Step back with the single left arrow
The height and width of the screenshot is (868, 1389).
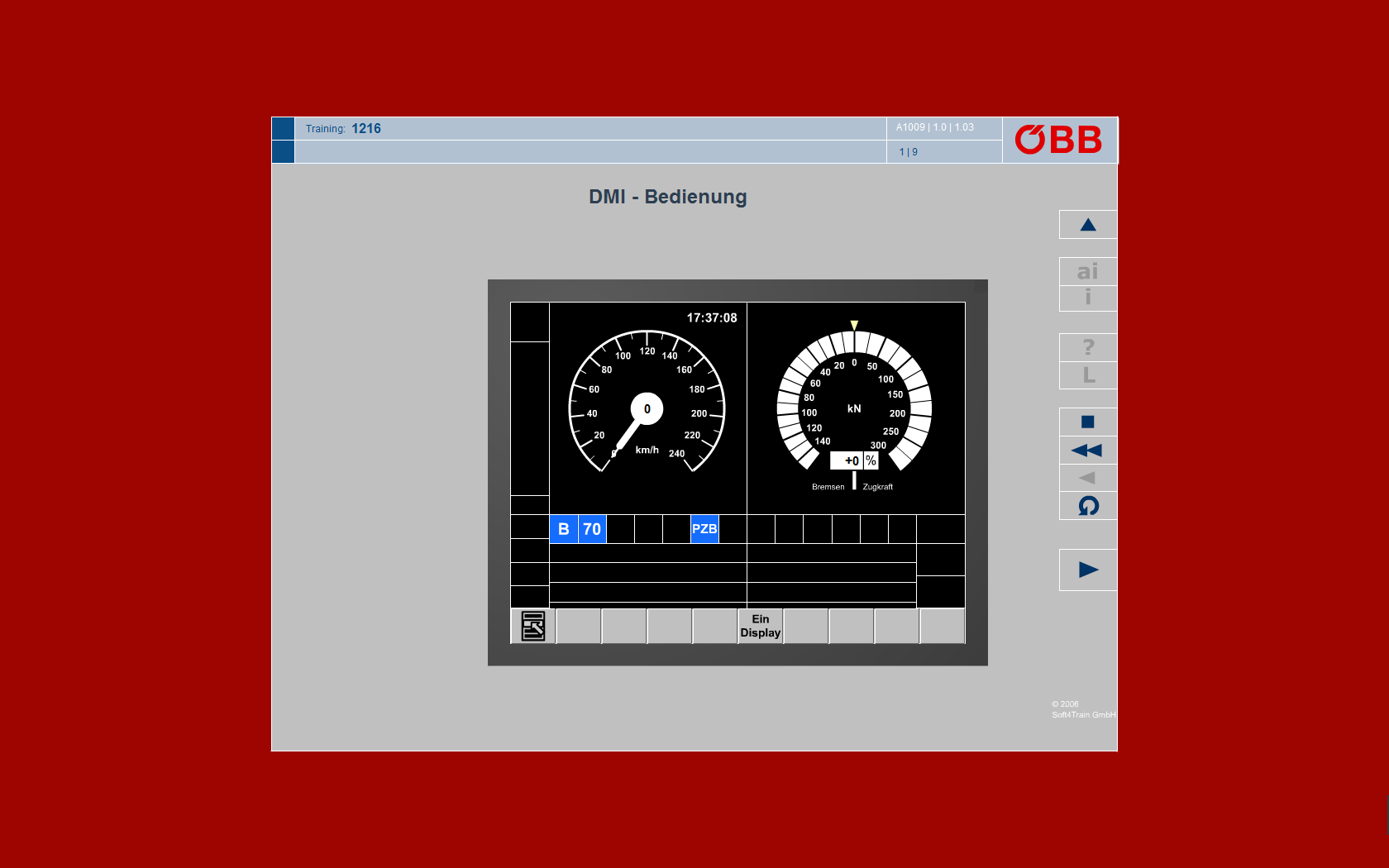(x=1088, y=478)
